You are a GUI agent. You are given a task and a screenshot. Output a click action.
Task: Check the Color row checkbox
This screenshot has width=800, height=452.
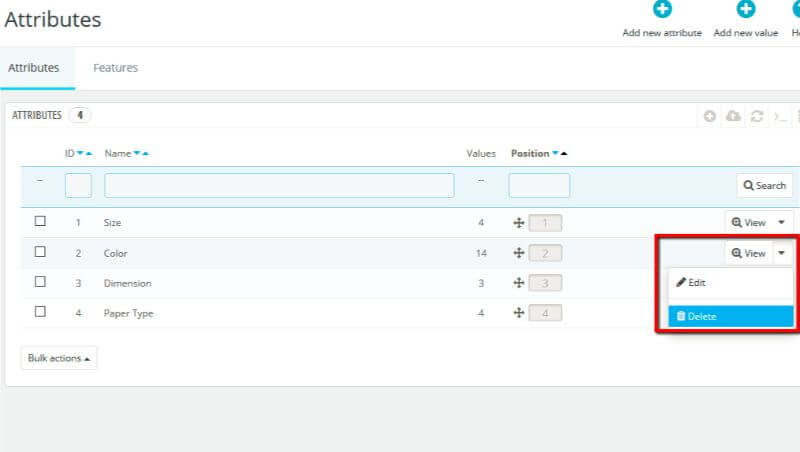pyautogui.click(x=40, y=252)
